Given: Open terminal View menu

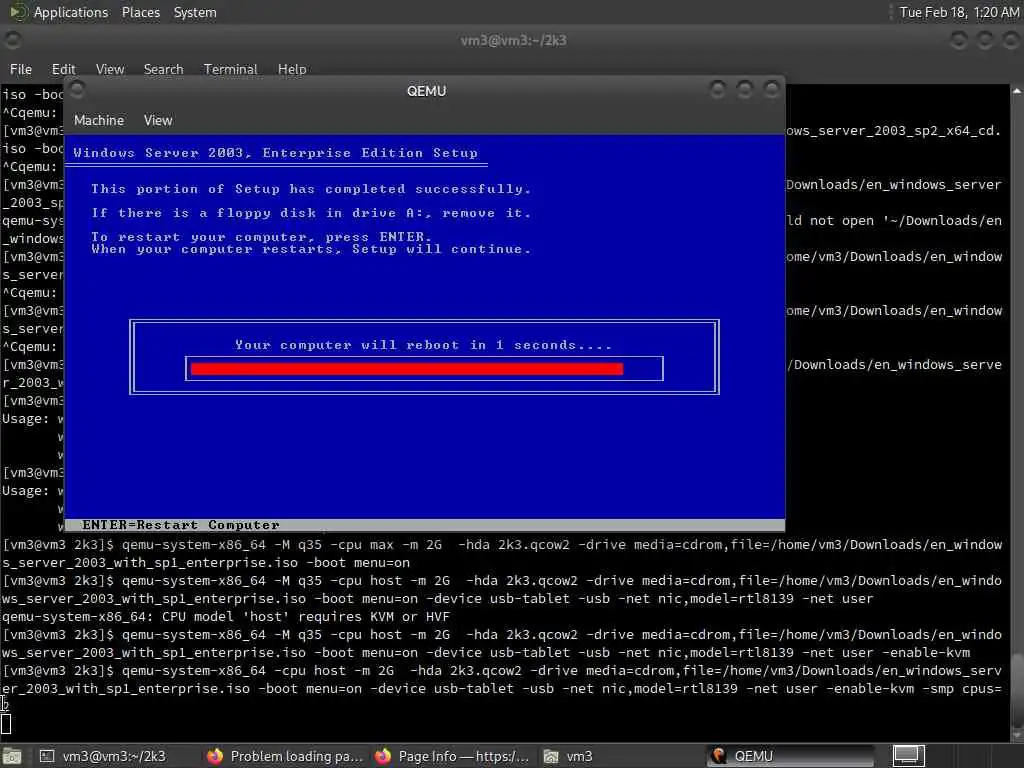Looking at the screenshot, I should [x=110, y=69].
